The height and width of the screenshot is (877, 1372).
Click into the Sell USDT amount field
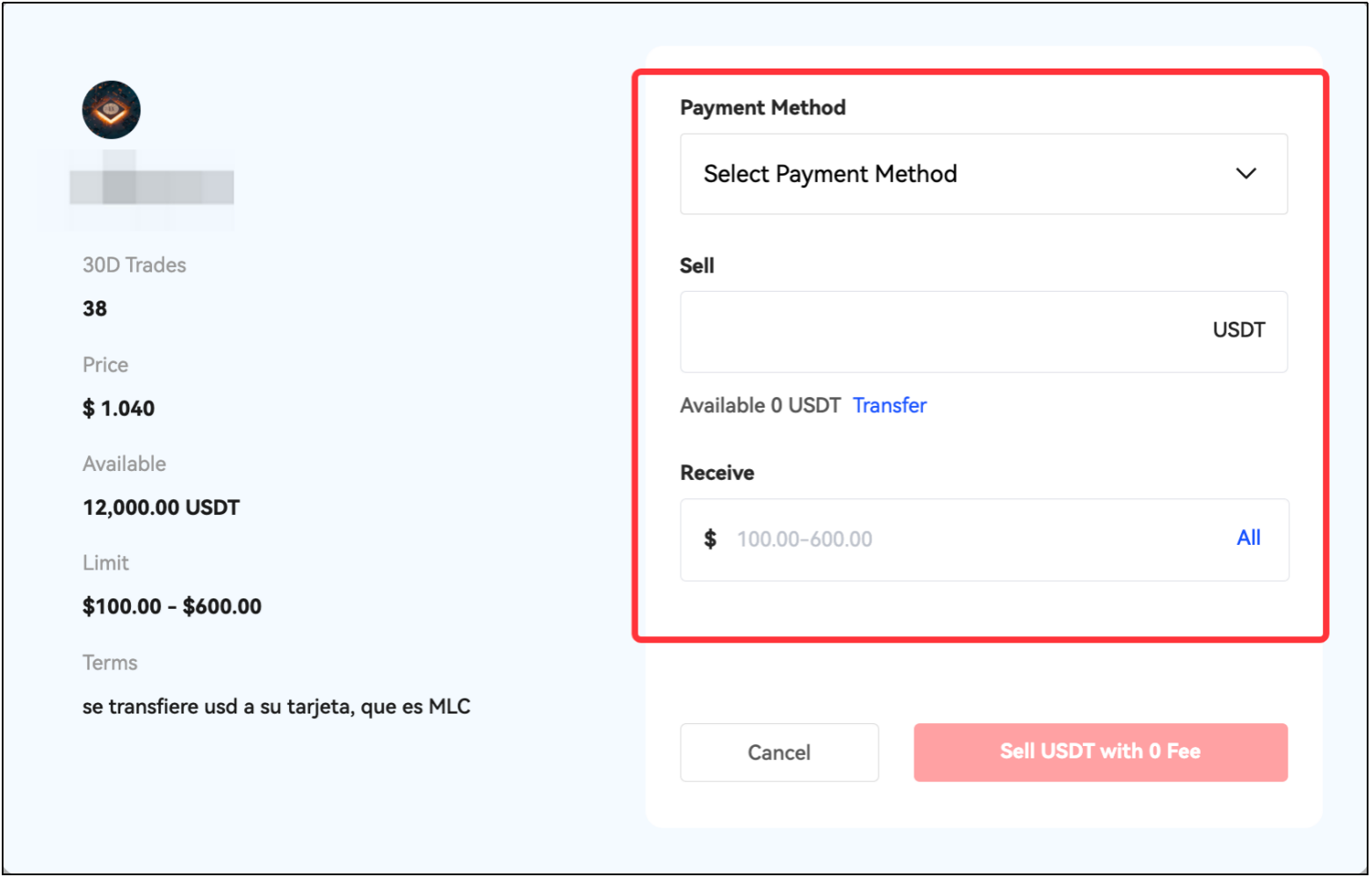pos(940,331)
